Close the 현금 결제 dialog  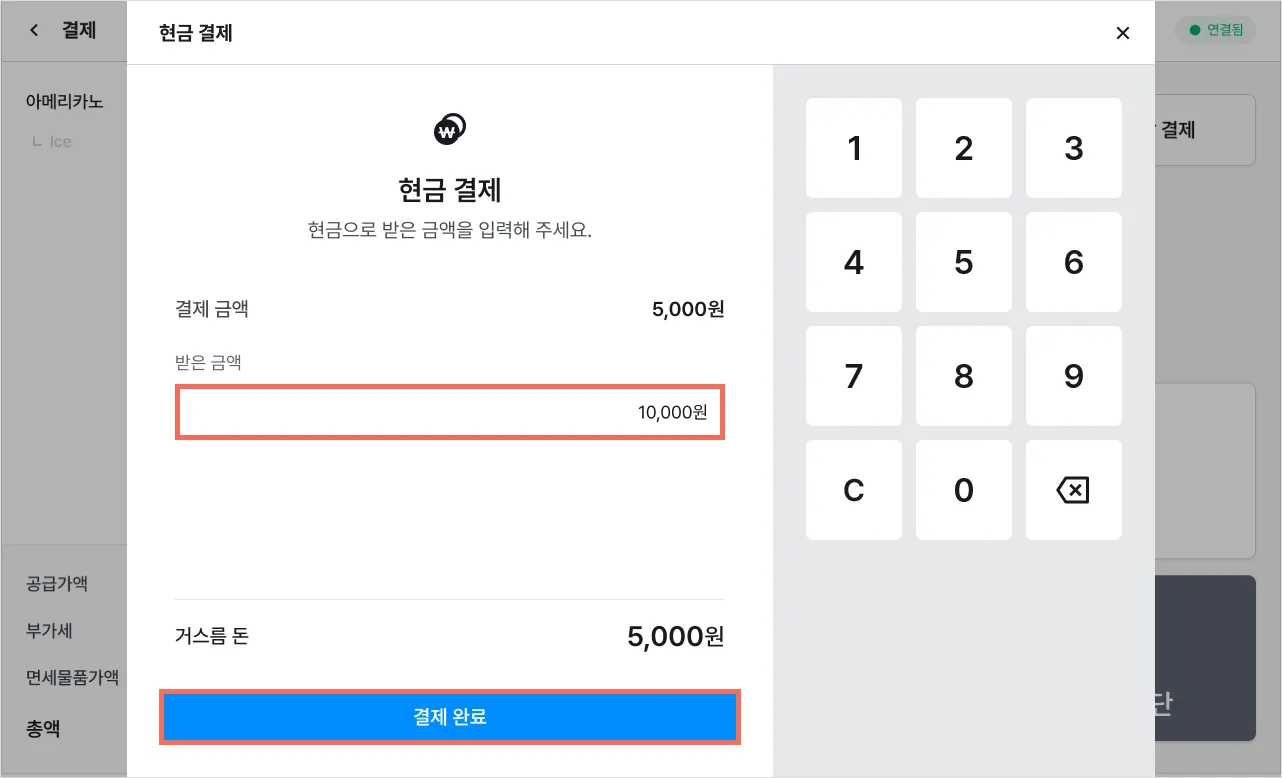tap(1122, 33)
